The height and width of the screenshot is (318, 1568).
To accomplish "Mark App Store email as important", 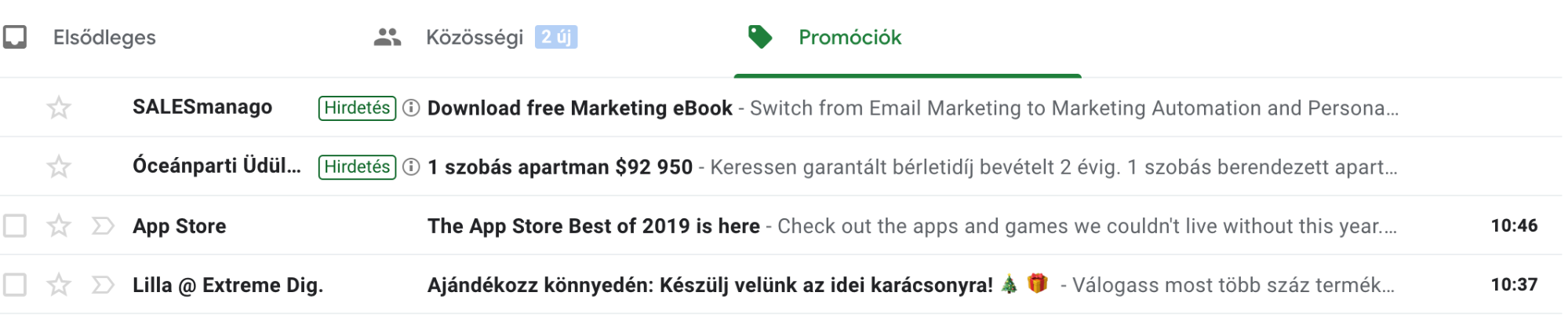I will pos(103,226).
